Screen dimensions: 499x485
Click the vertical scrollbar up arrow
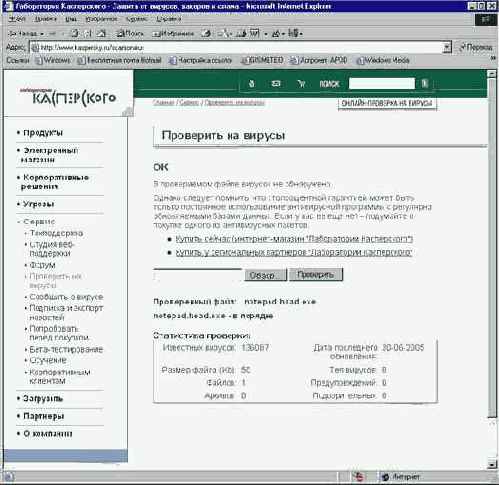[x=492, y=74]
